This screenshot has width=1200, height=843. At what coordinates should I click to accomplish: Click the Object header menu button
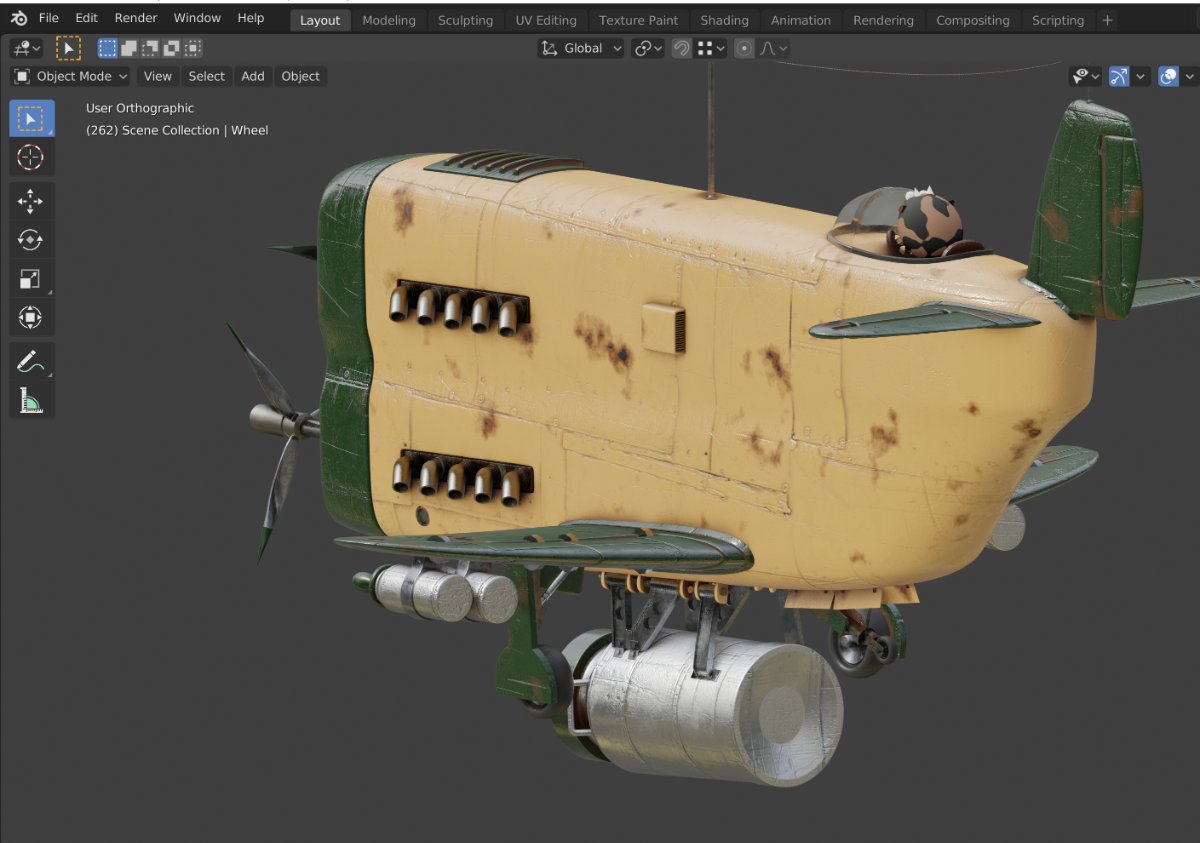[300, 76]
